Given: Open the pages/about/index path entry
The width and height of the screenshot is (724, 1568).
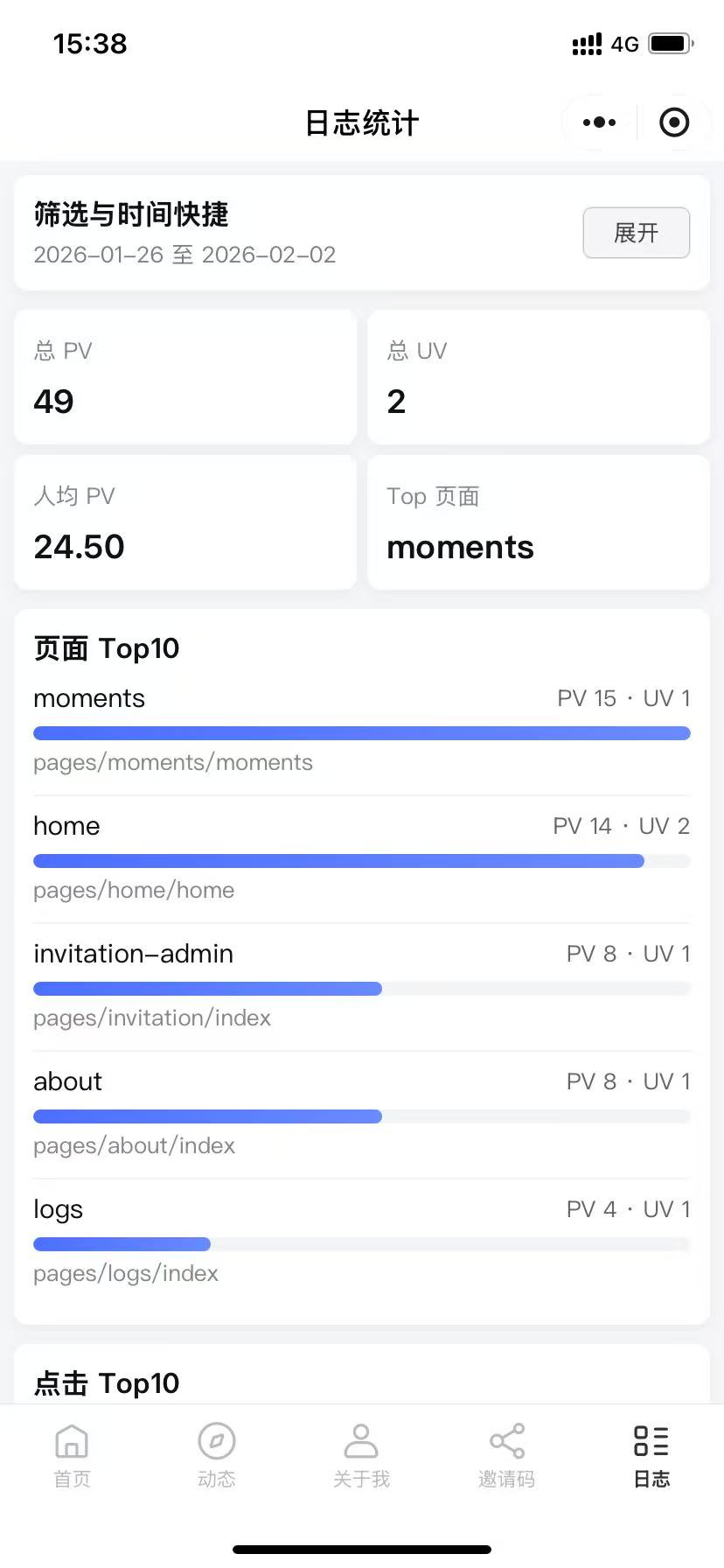Looking at the screenshot, I should click(134, 1145).
